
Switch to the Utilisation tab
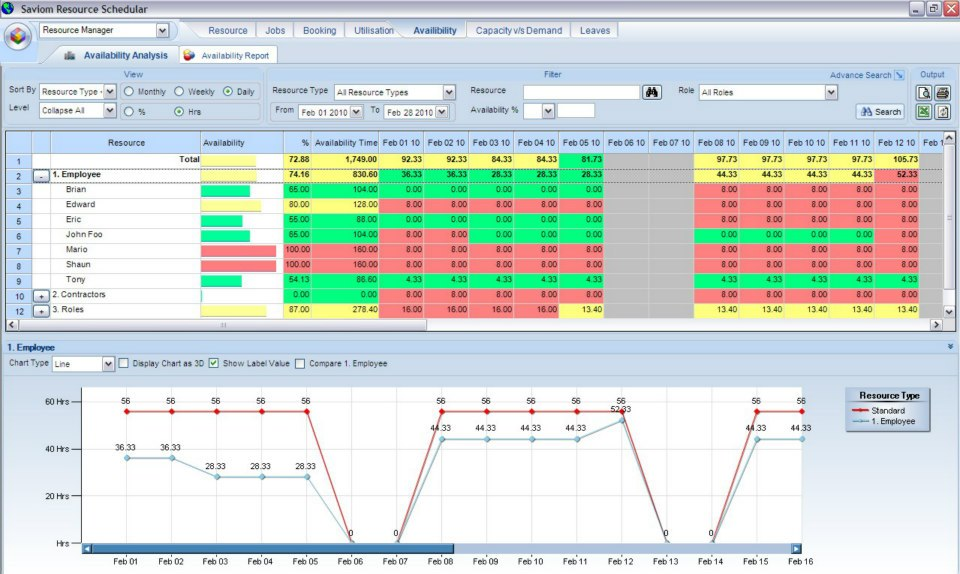point(373,31)
